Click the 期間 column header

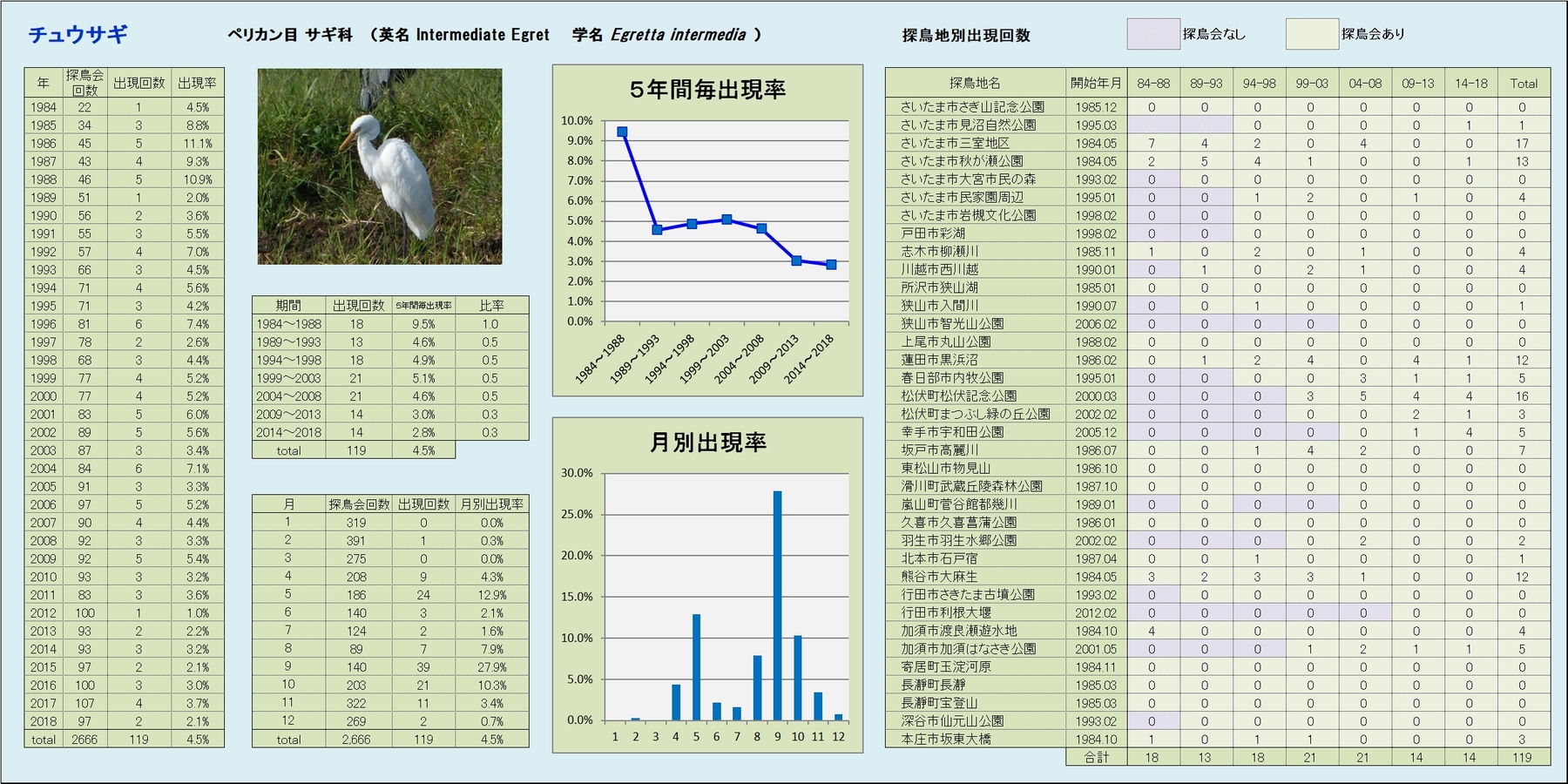pos(288,305)
